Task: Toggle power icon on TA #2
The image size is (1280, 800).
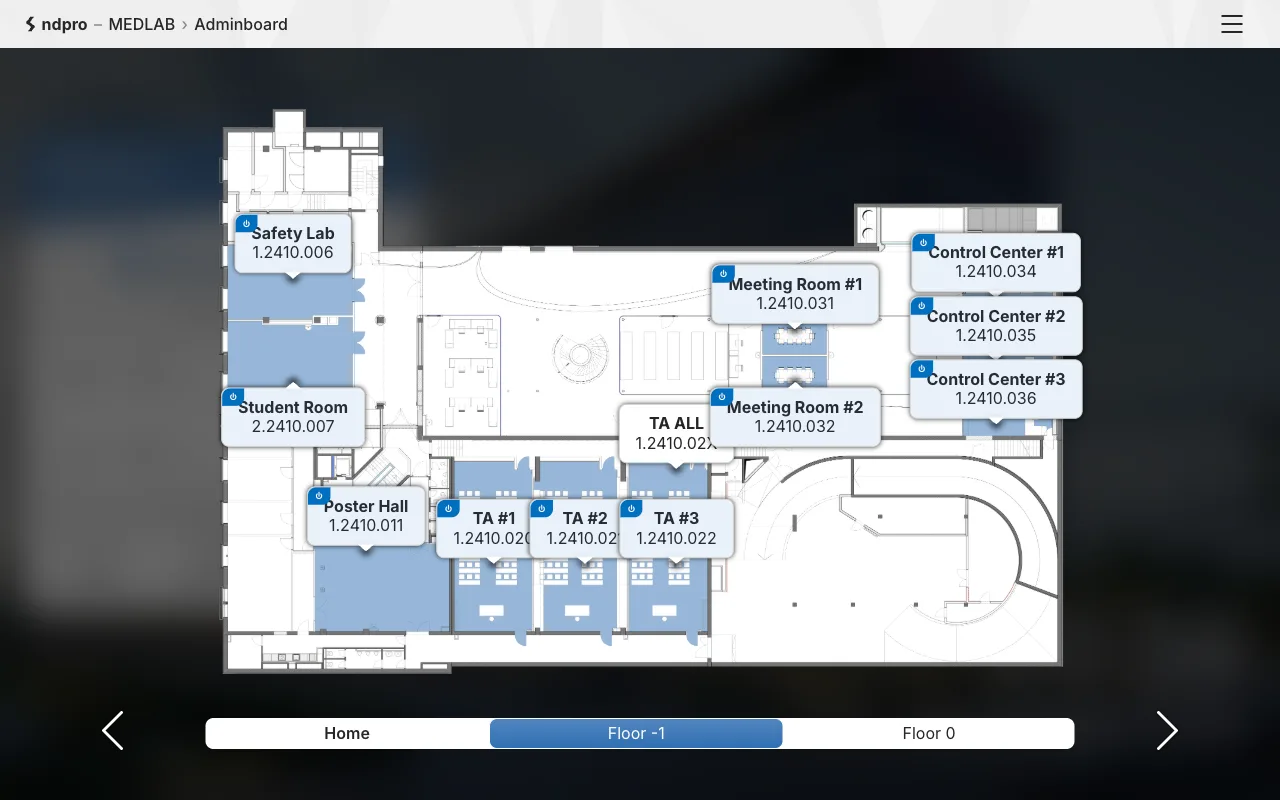Action: point(541,508)
